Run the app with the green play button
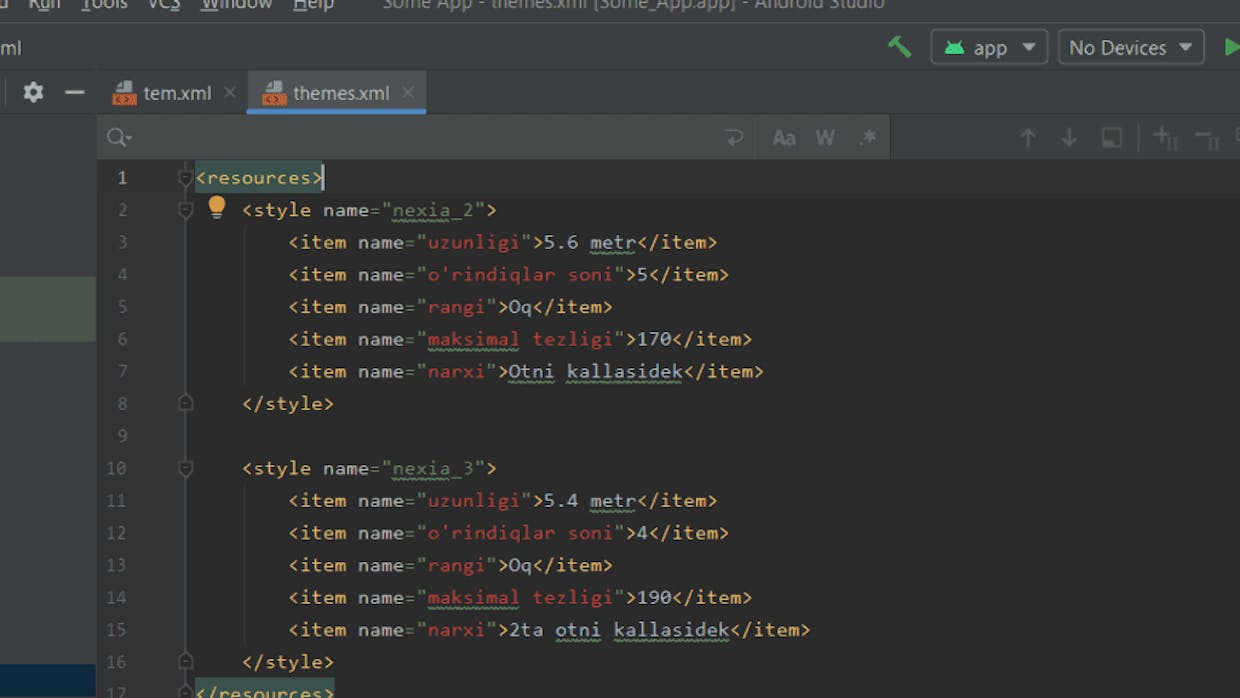The image size is (1240, 698). click(1232, 47)
